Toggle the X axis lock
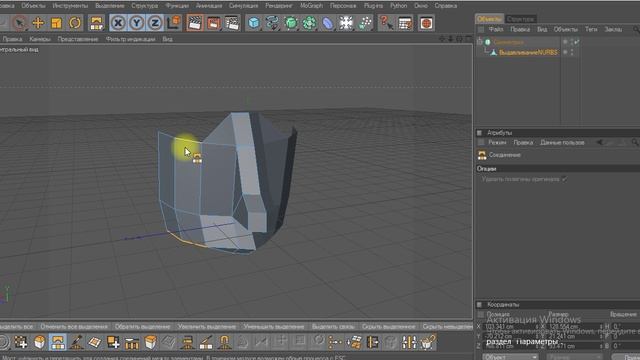The image size is (640, 360). (x=118, y=23)
